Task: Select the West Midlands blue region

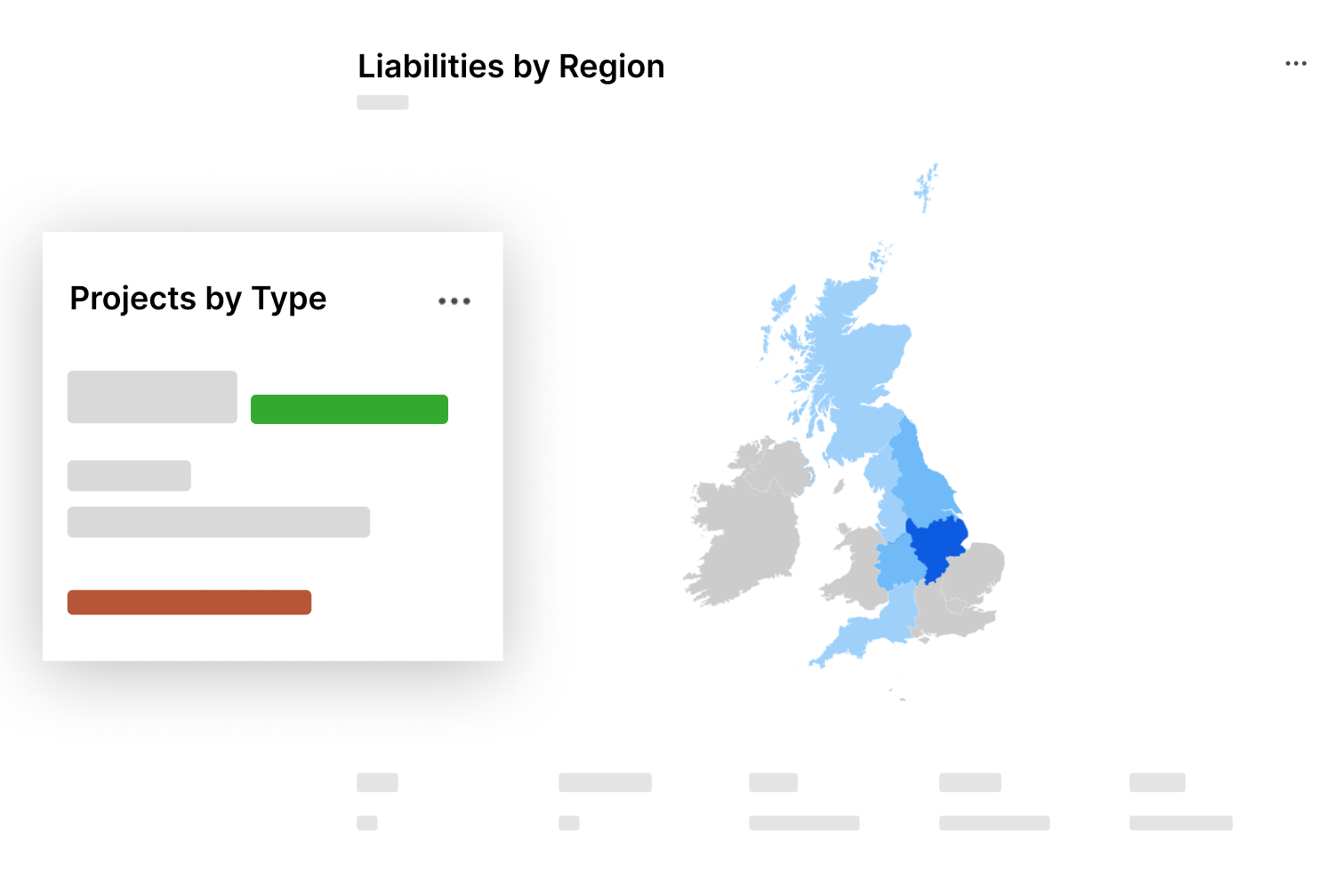Action: tap(898, 562)
